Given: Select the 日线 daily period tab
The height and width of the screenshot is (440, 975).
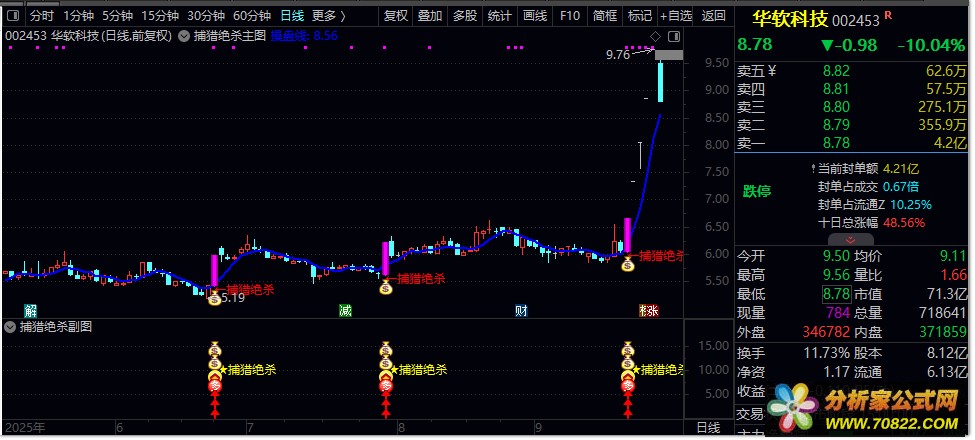Looking at the screenshot, I should tap(292, 16).
